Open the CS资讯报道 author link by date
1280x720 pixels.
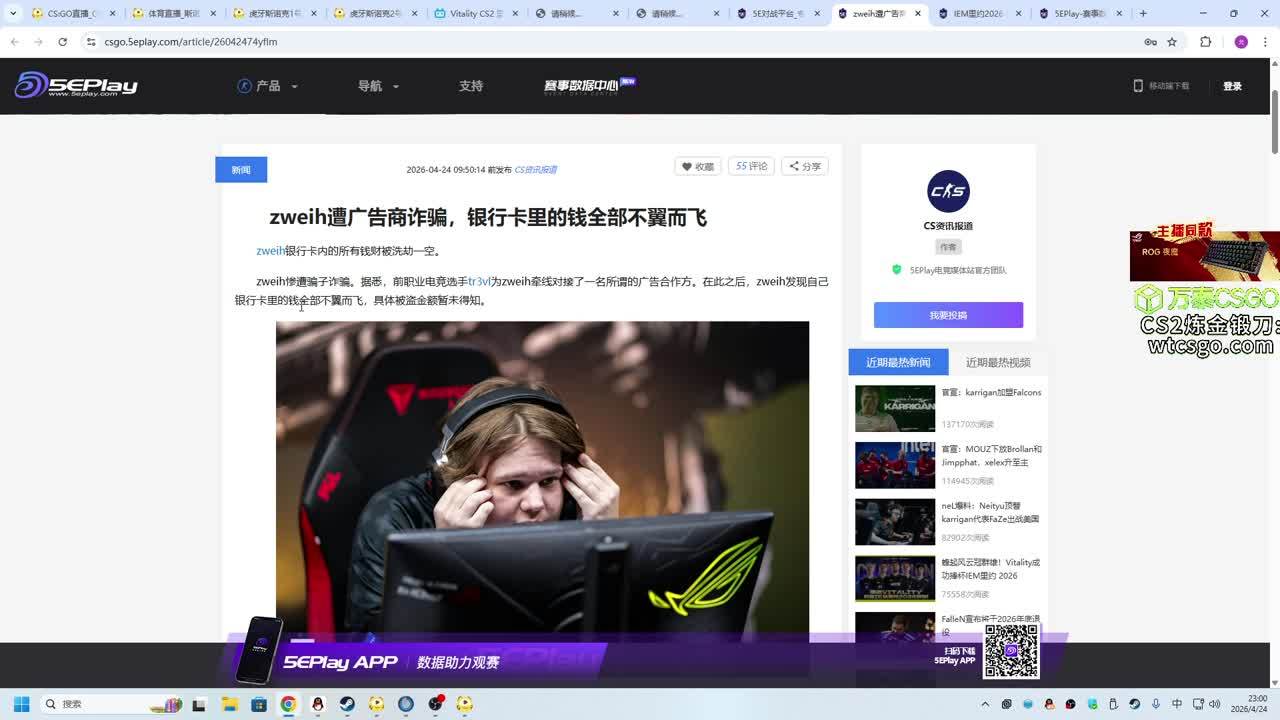coord(535,170)
